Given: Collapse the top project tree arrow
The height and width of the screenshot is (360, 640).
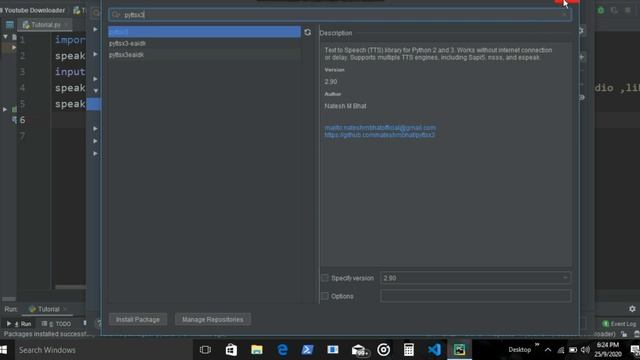Looking at the screenshot, I should (5, 37).
